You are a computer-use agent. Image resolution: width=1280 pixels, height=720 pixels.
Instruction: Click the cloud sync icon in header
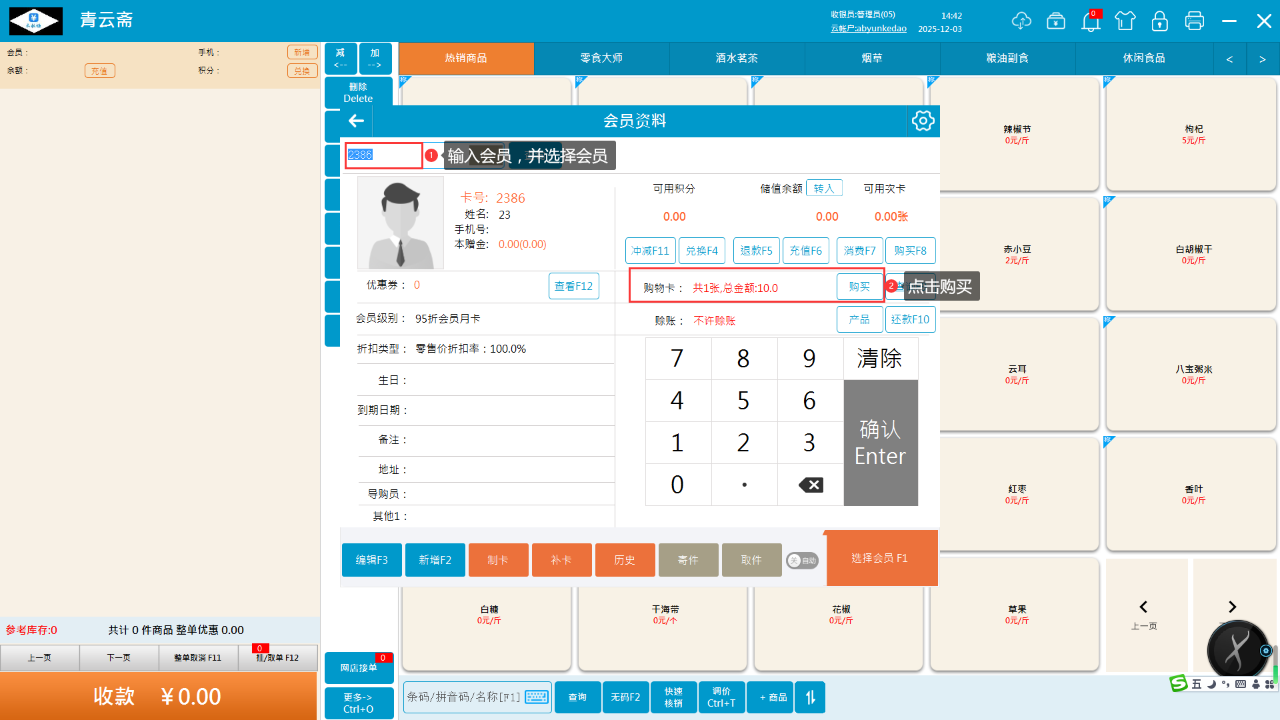(1021, 21)
